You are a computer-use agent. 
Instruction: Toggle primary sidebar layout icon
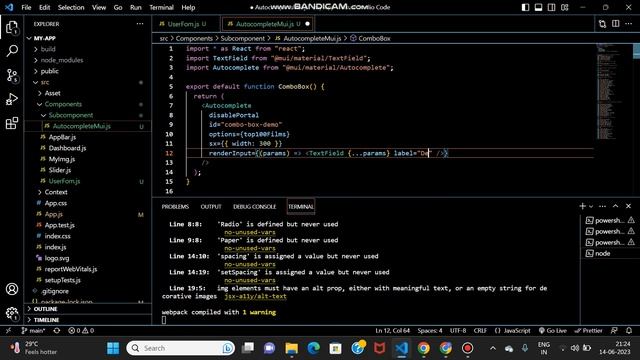pos(525,7)
